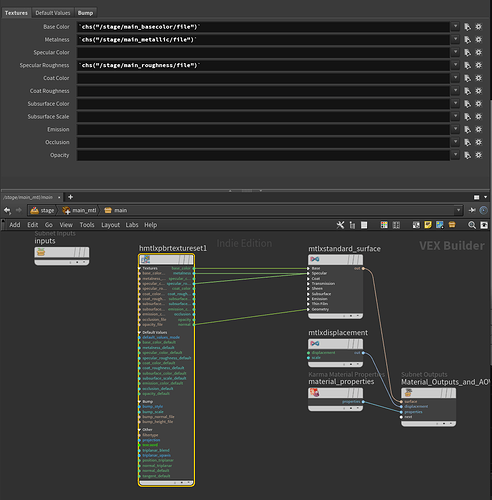Open gear menu for Base Color
This screenshot has height=500, width=492.
[479, 27]
